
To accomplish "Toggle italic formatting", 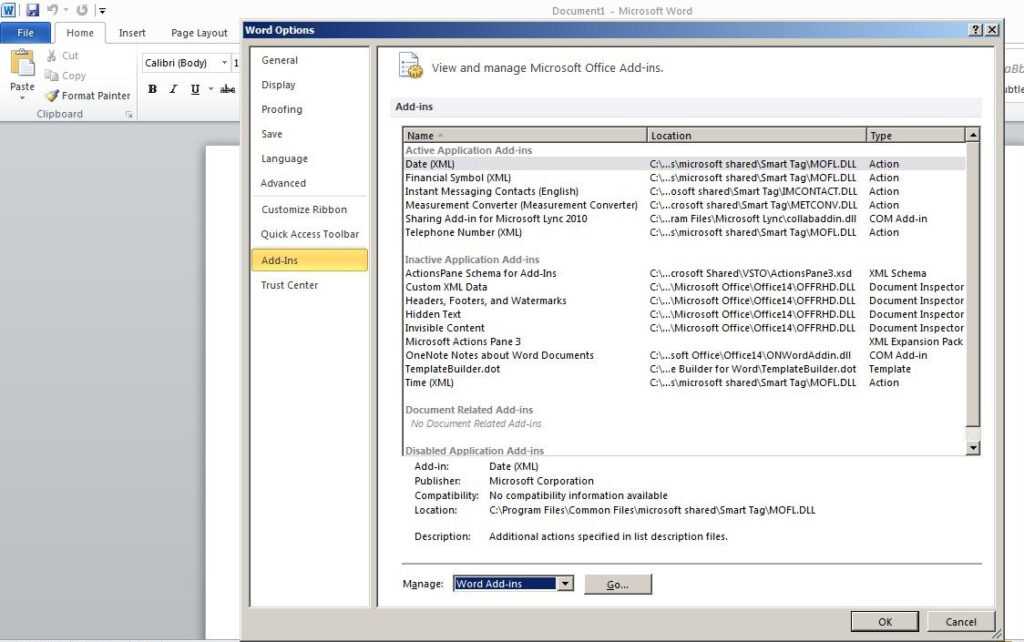I will coord(170,89).
